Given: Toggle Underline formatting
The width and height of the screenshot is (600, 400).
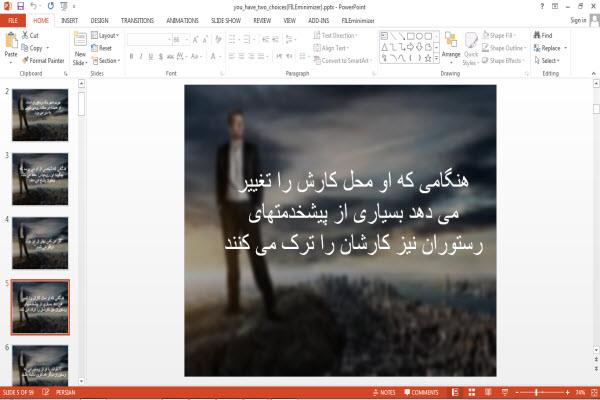Looking at the screenshot, I should click(151, 56).
